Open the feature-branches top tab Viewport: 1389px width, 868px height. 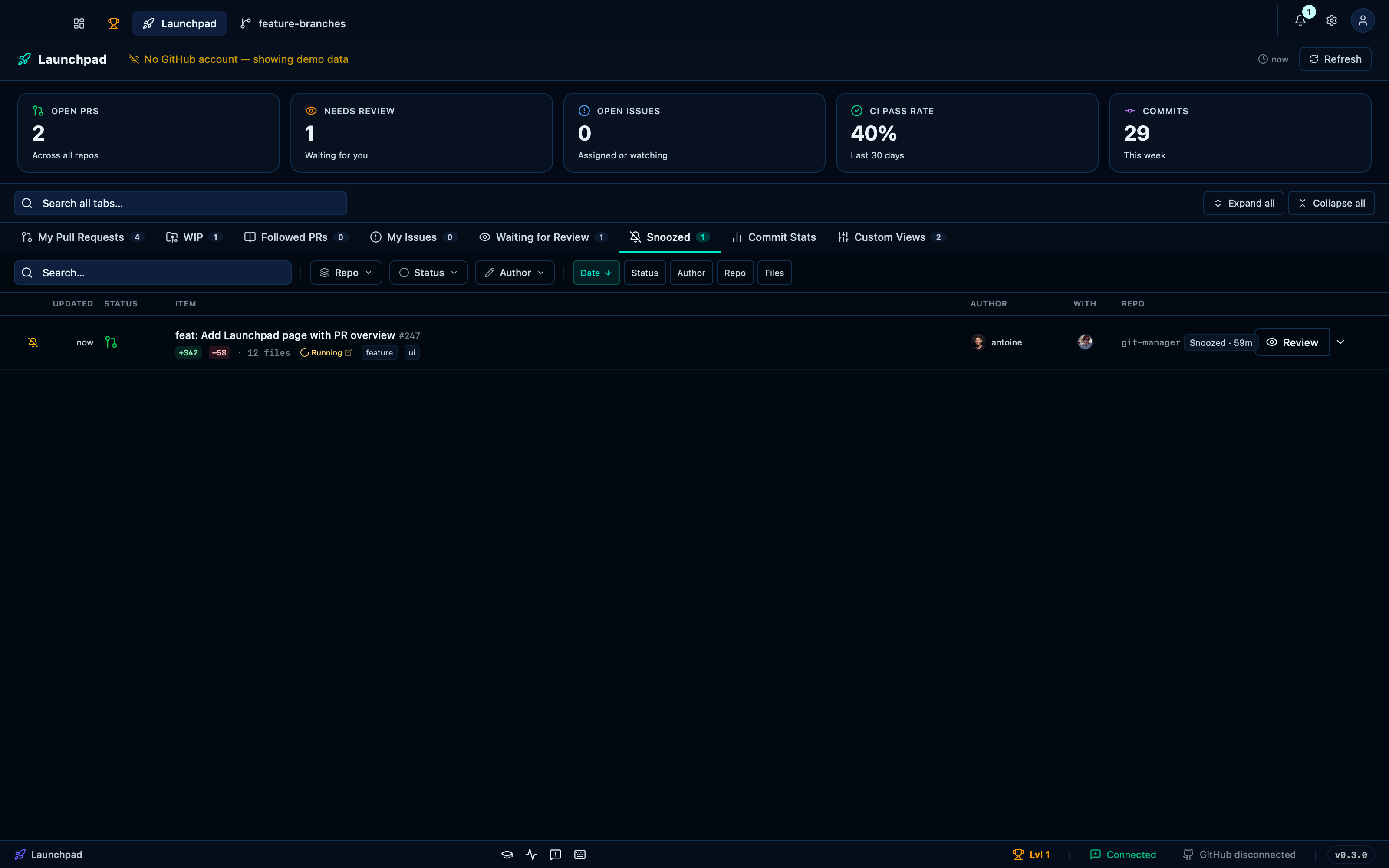click(x=293, y=23)
